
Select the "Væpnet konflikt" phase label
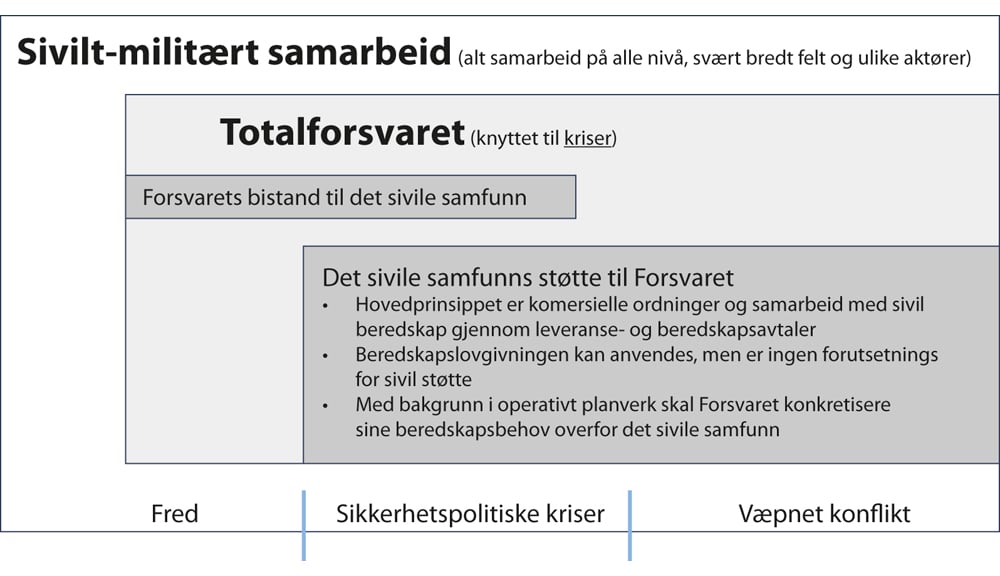pos(825,514)
